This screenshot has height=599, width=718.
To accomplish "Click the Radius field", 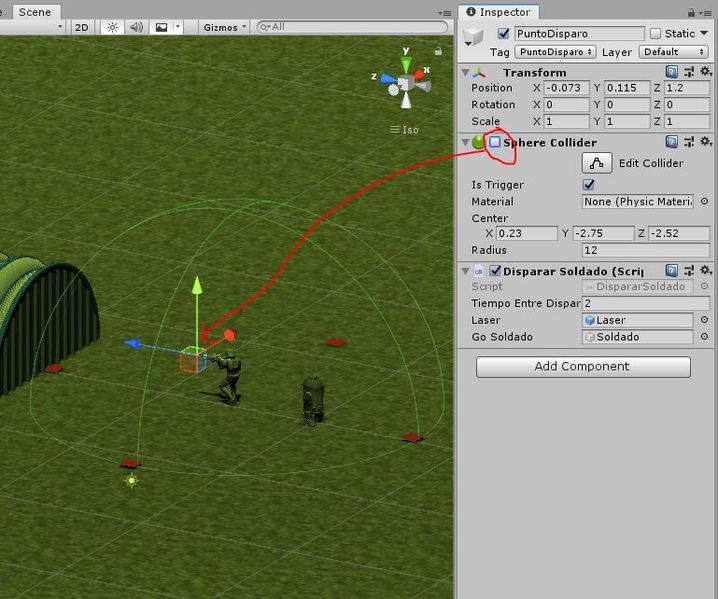I will click(x=646, y=250).
